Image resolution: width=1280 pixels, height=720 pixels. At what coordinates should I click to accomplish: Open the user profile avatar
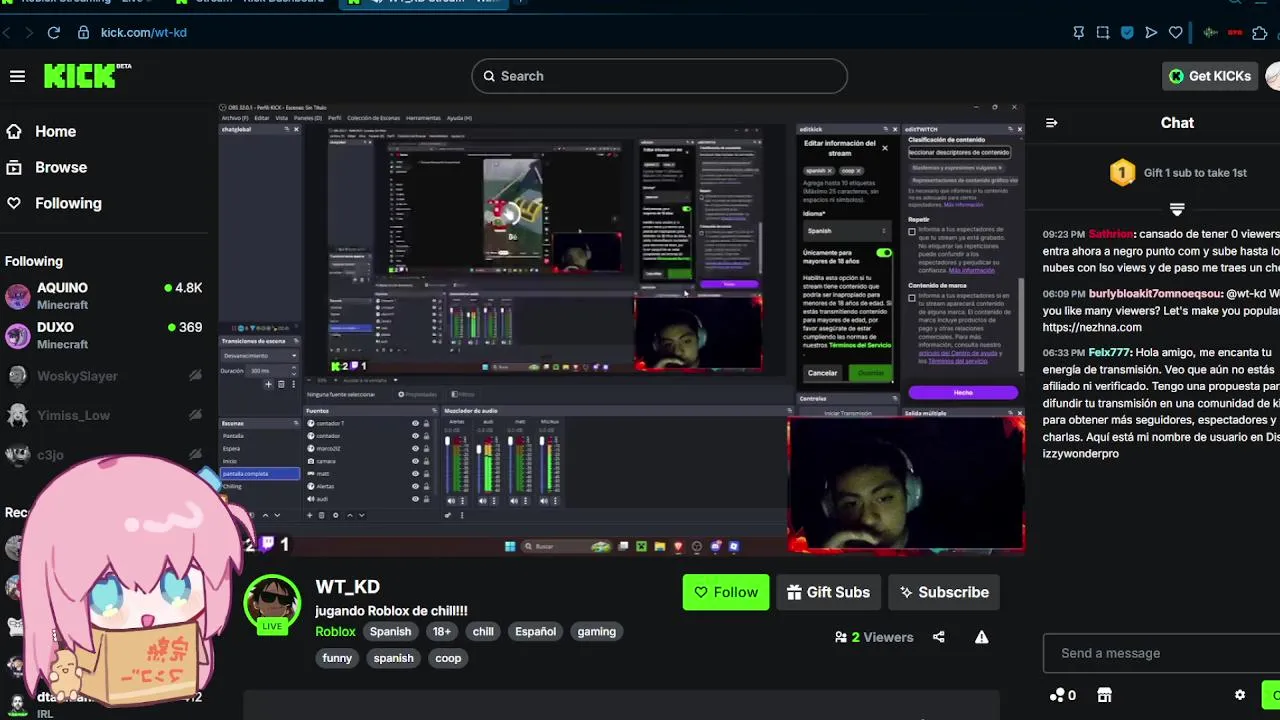1273,76
